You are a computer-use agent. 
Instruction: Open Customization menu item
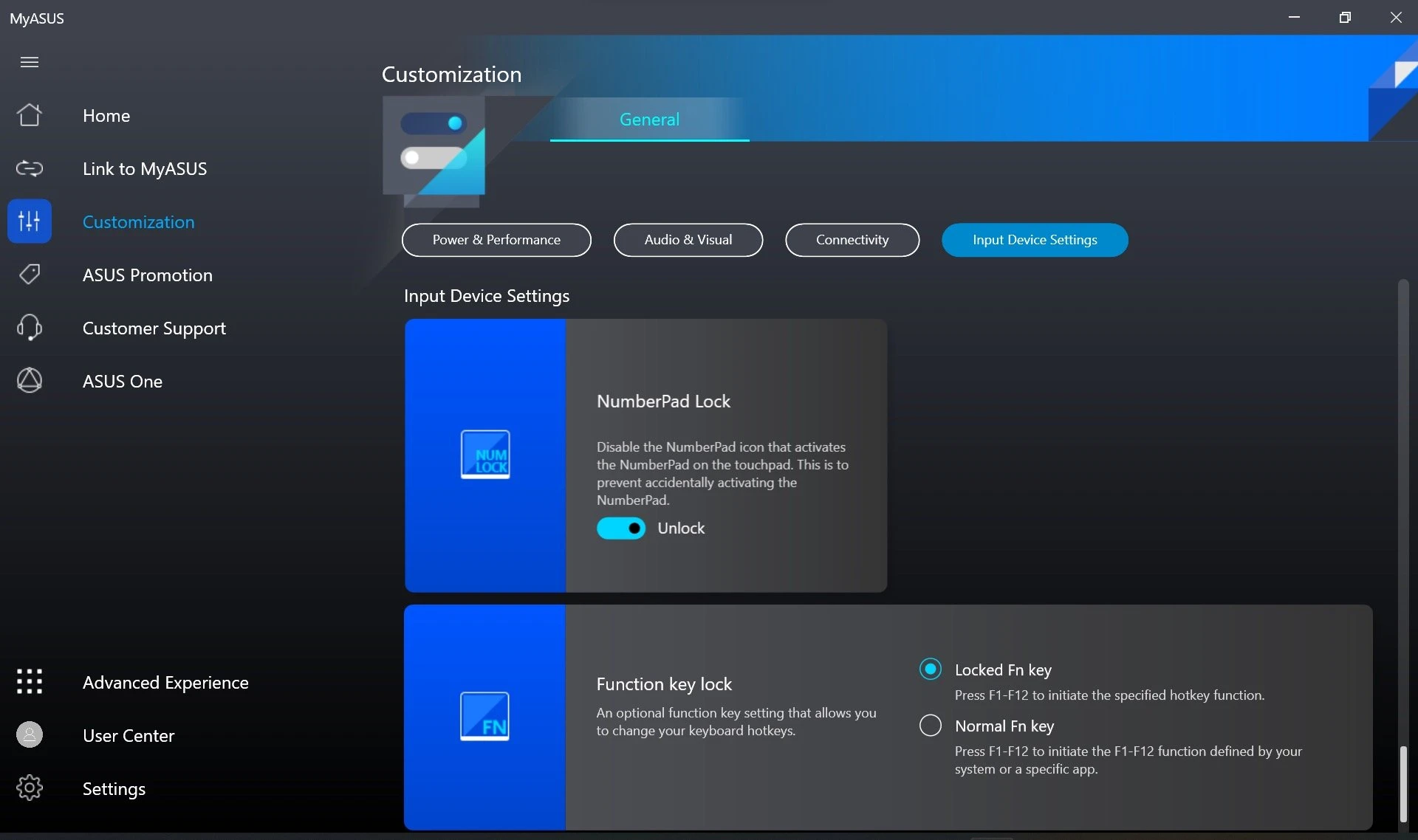139,221
